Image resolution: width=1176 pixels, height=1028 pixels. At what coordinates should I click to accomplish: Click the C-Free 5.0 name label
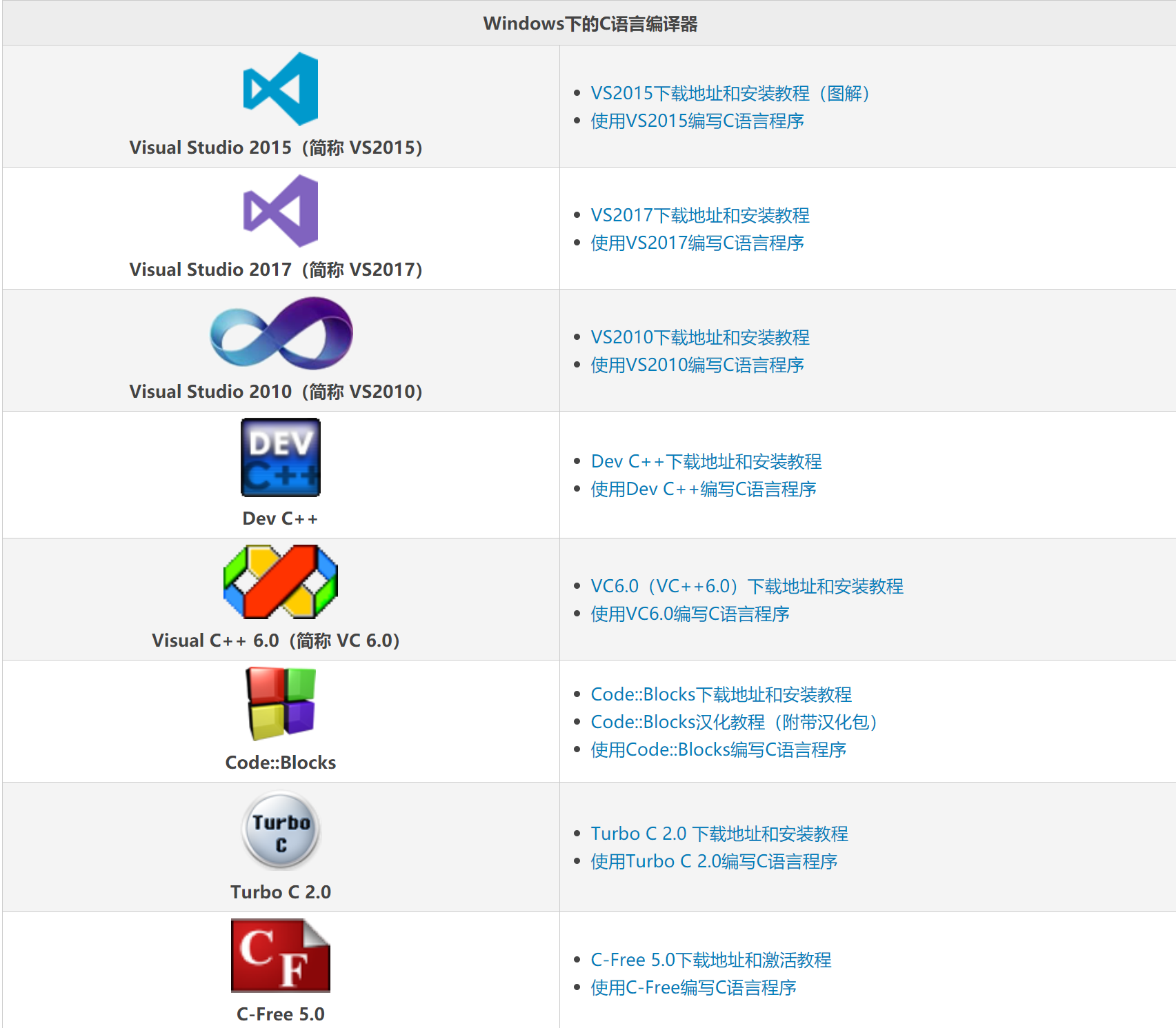[281, 1014]
